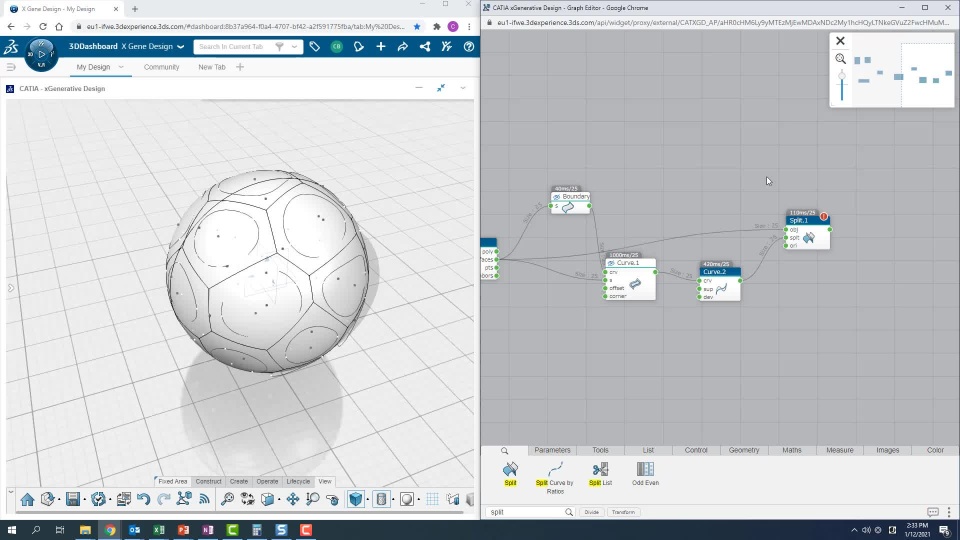960x540 pixels.
Task: Open the Lifecycle action bar tab
Action: tap(298, 482)
